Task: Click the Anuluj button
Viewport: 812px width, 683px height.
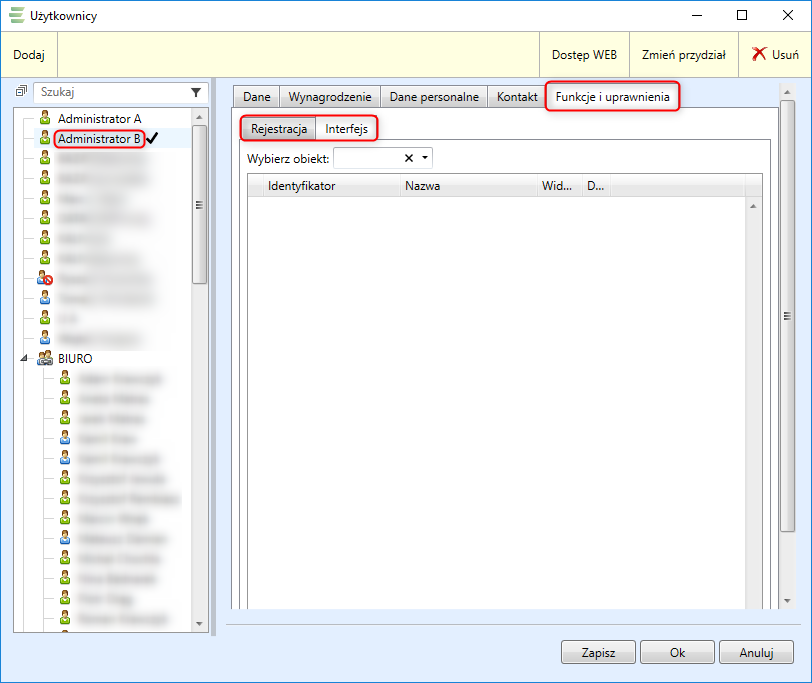Action: (x=756, y=652)
